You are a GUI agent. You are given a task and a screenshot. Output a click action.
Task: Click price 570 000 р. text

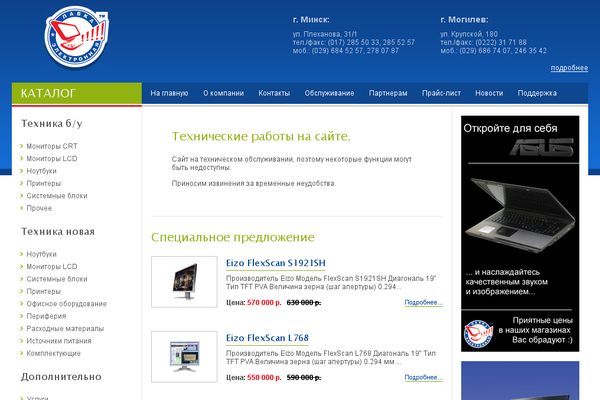(x=264, y=302)
